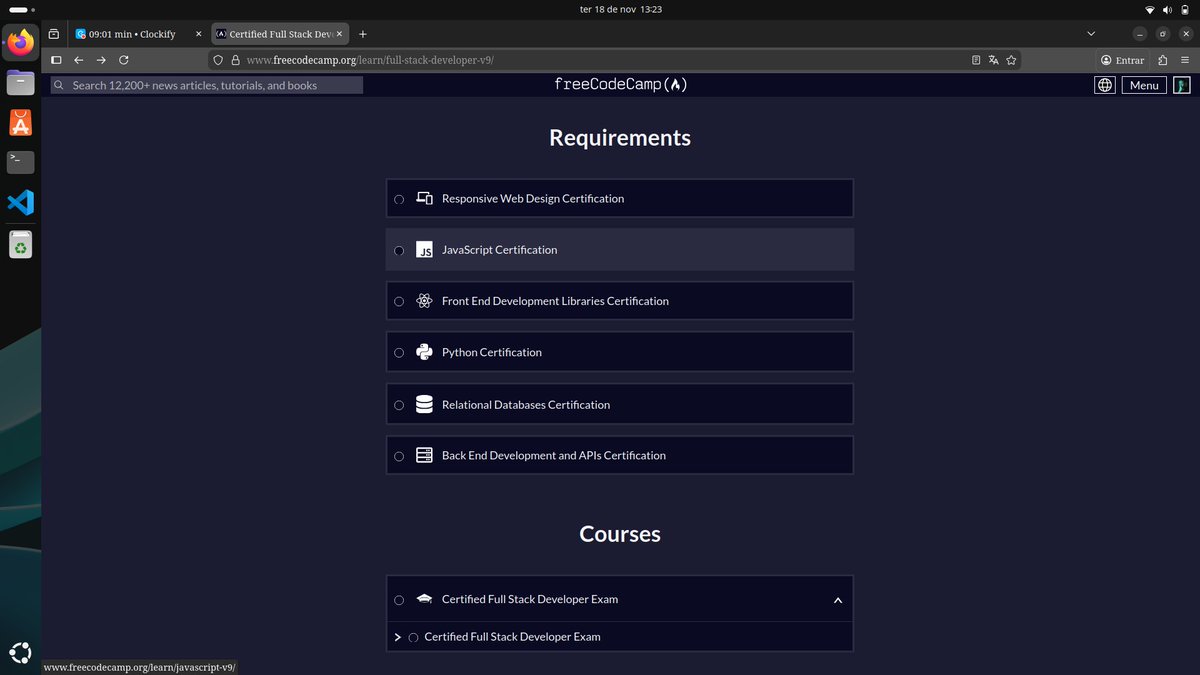Click the graduation cap icon on the exam course
The height and width of the screenshot is (675, 1200).
(x=424, y=599)
